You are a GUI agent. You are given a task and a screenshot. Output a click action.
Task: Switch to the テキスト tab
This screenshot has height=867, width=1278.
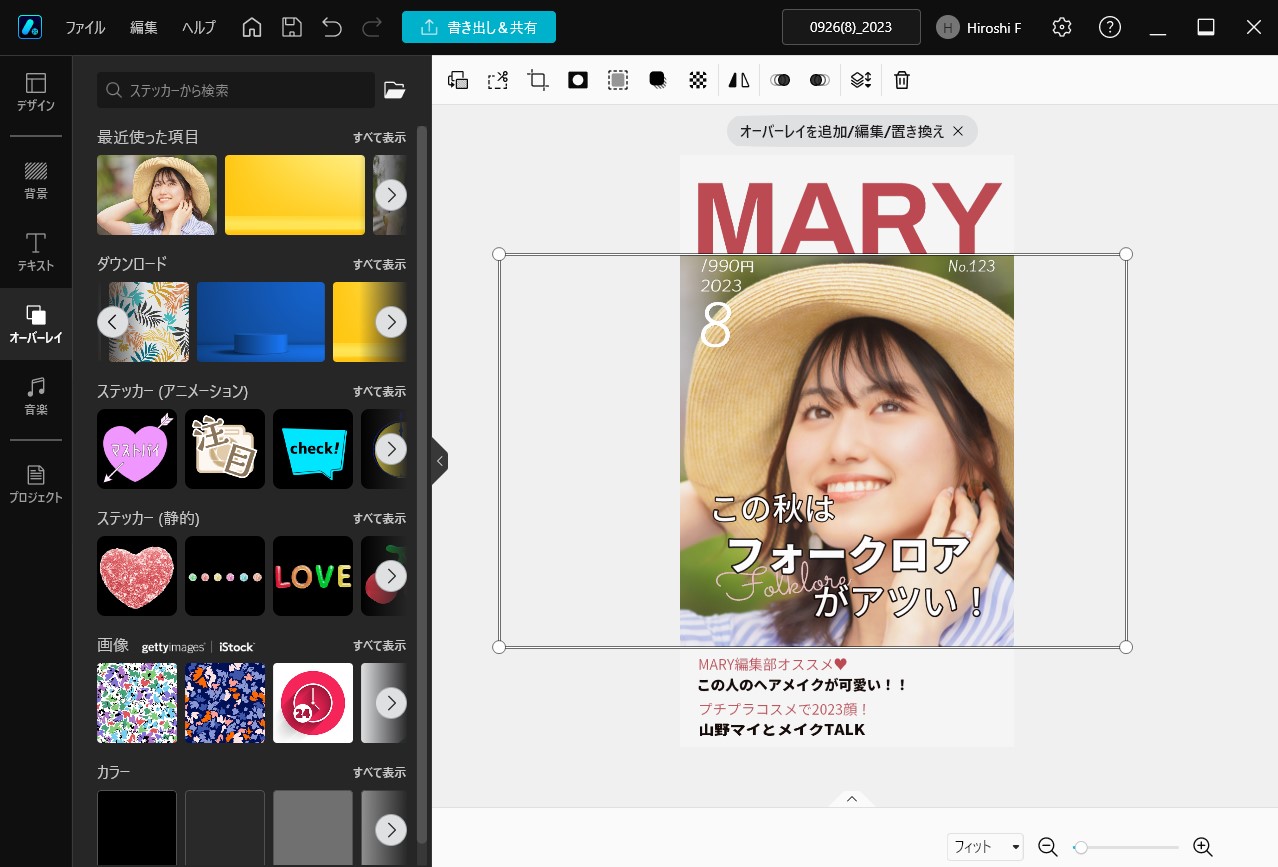pyautogui.click(x=35, y=252)
